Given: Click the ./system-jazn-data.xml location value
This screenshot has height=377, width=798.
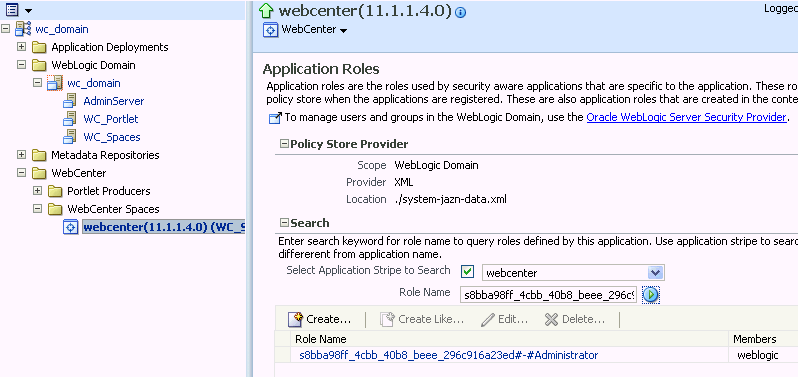Looking at the screenshot, I should click(450, 199).
